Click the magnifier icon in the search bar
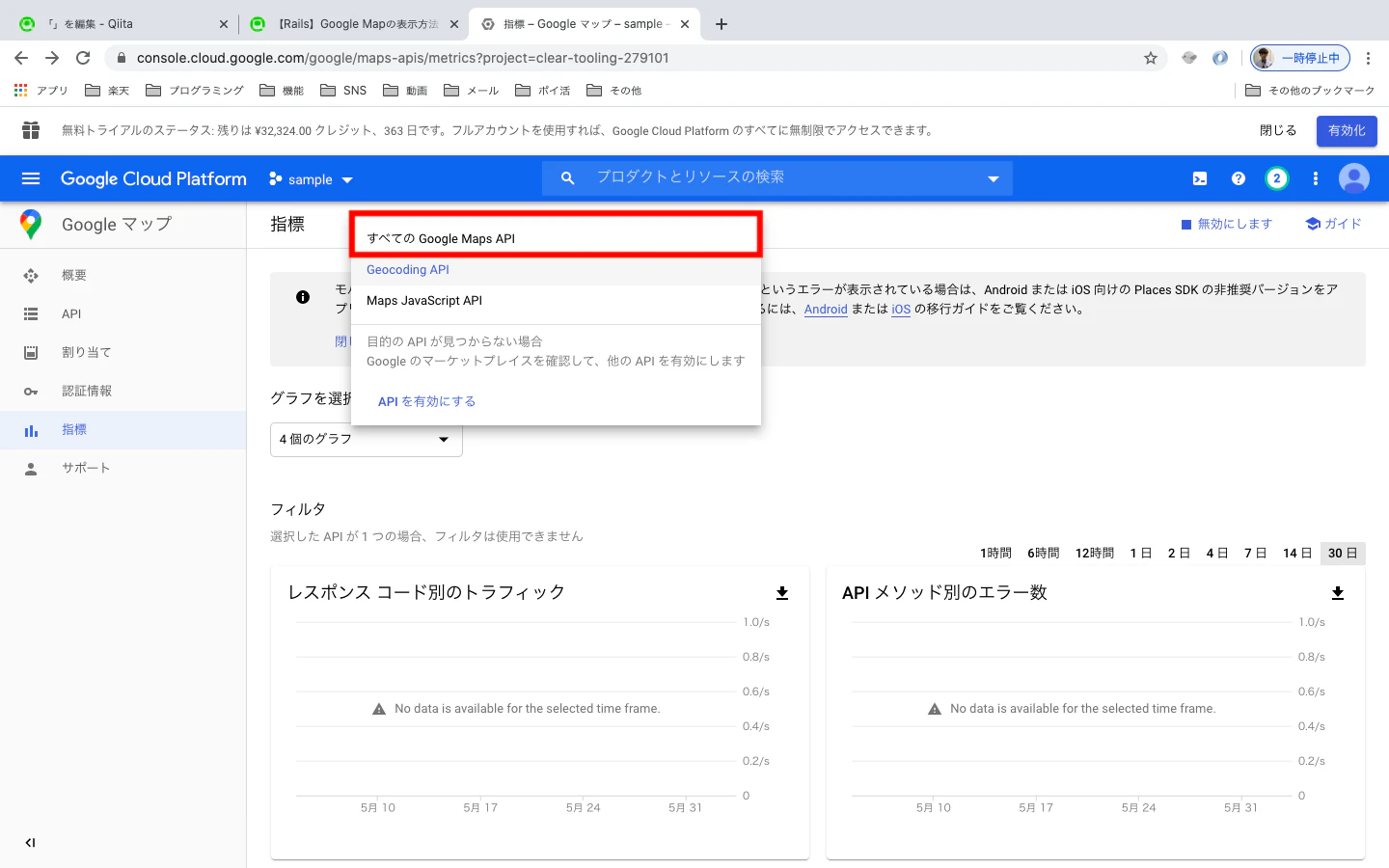Screen dimensions: 1389x868 568,178
